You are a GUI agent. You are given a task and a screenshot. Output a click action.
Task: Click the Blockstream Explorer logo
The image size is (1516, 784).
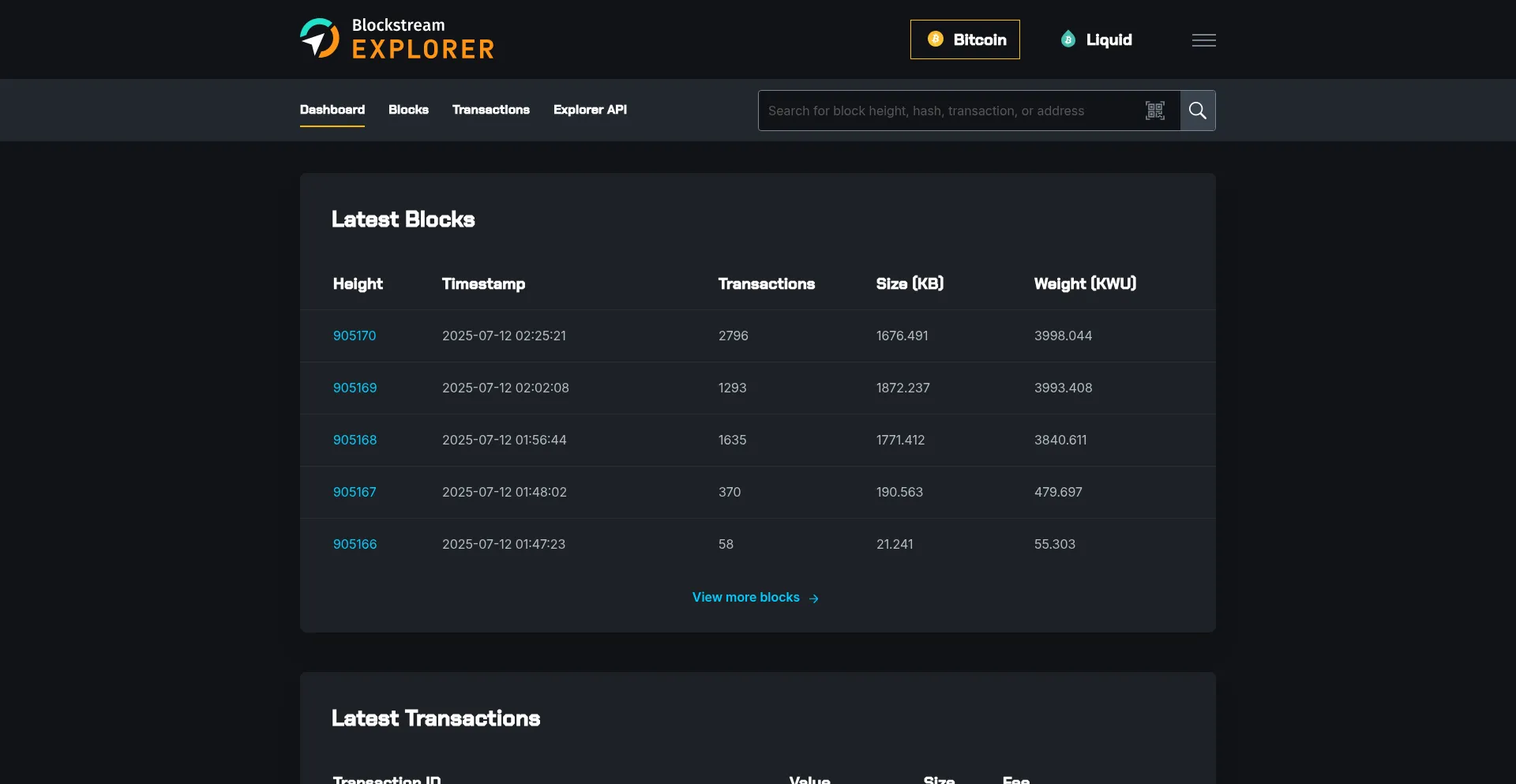(x=397, y=39)
